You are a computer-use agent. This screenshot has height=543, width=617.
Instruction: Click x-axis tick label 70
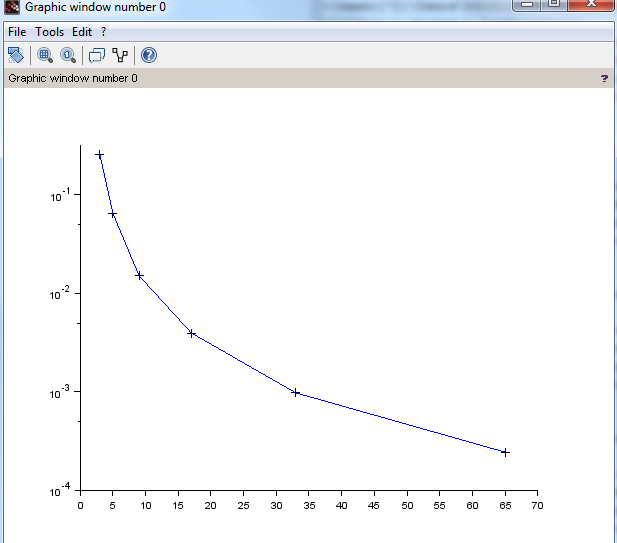[538, 506]
